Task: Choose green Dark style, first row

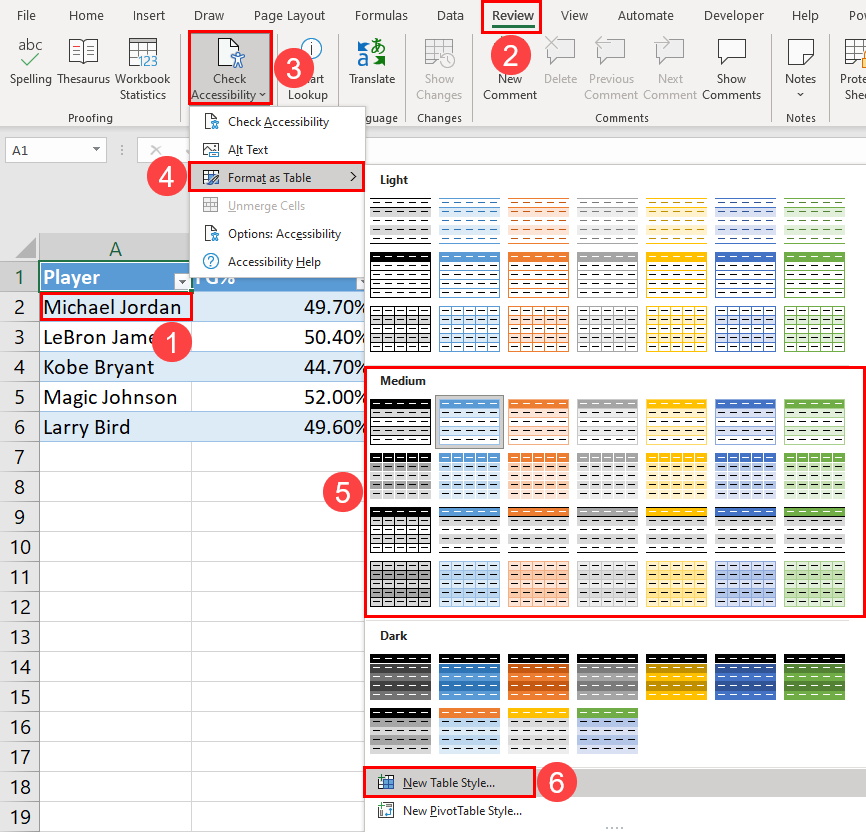Action: click(x=814, y=677)
